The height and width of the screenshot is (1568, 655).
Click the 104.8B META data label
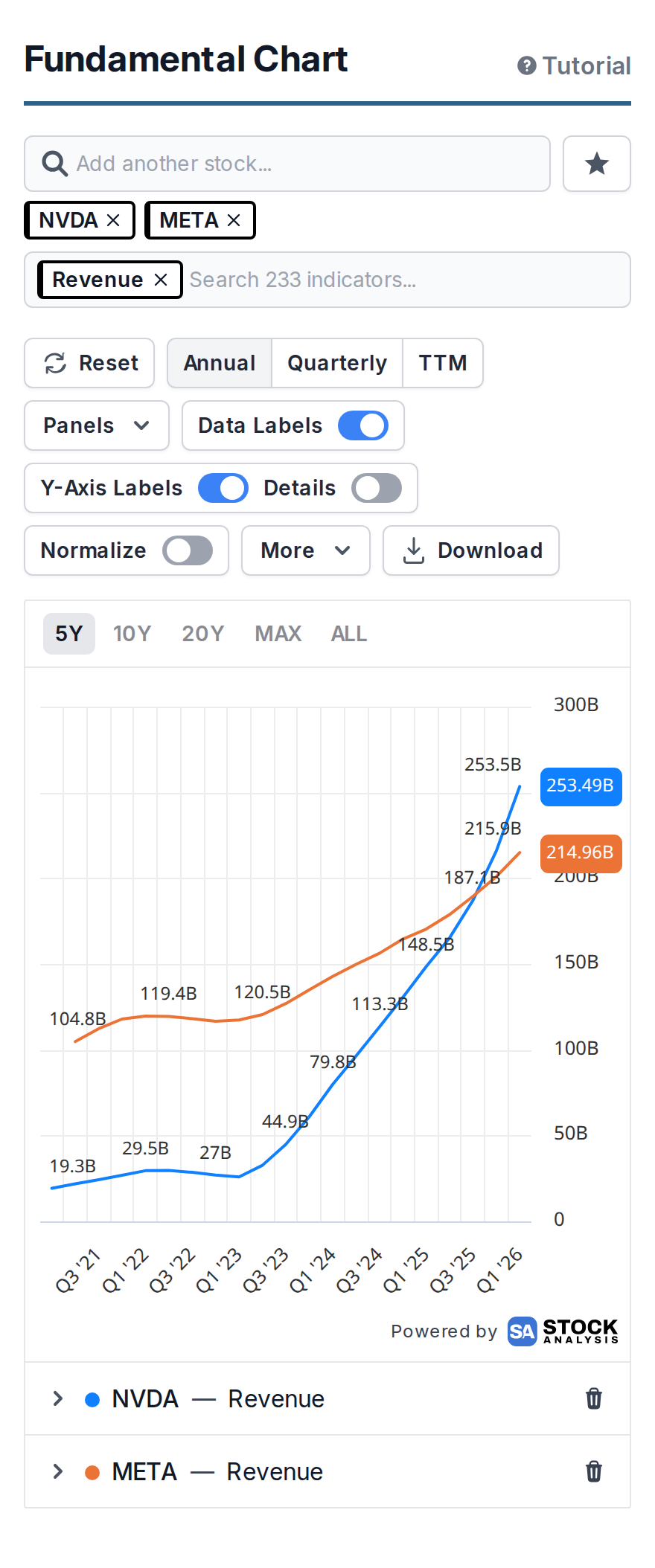(x=77, y=1018)
